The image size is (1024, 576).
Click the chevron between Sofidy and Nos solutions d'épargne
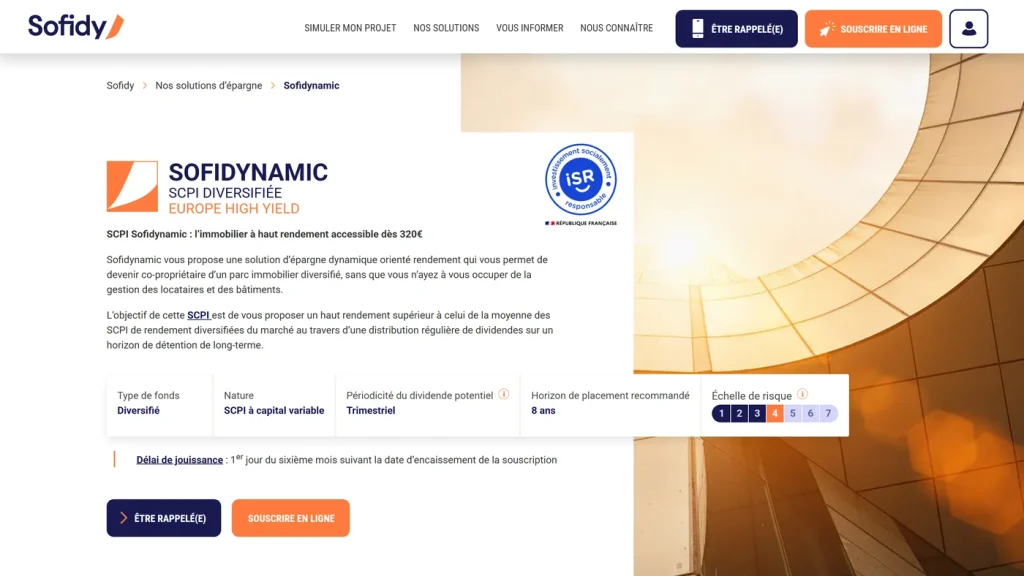pyautogui.click(x=145, y=86)
